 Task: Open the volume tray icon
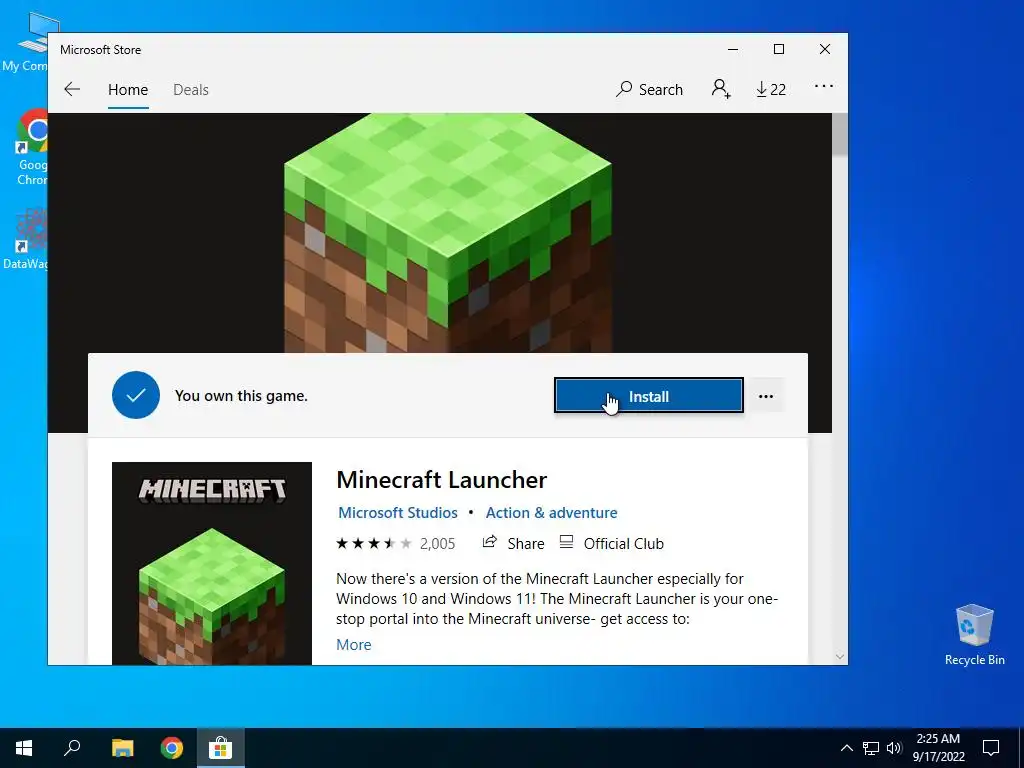coord(894,748)
